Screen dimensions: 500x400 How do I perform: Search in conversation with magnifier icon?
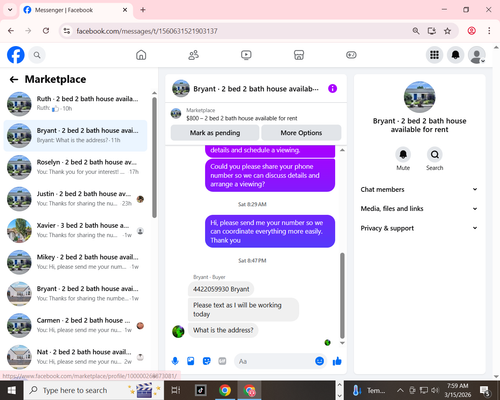tap(435, 154)
